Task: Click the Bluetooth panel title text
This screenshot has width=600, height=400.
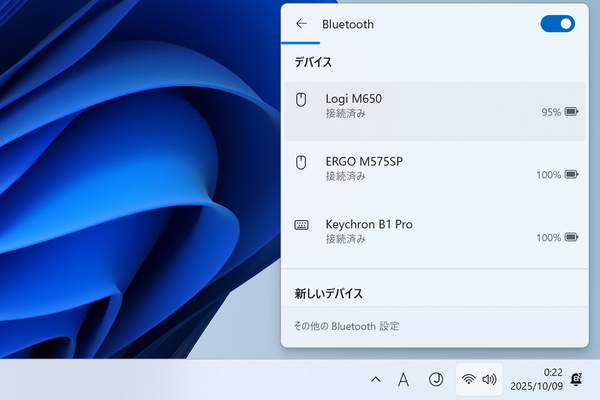Action: [x=348, y=24]
